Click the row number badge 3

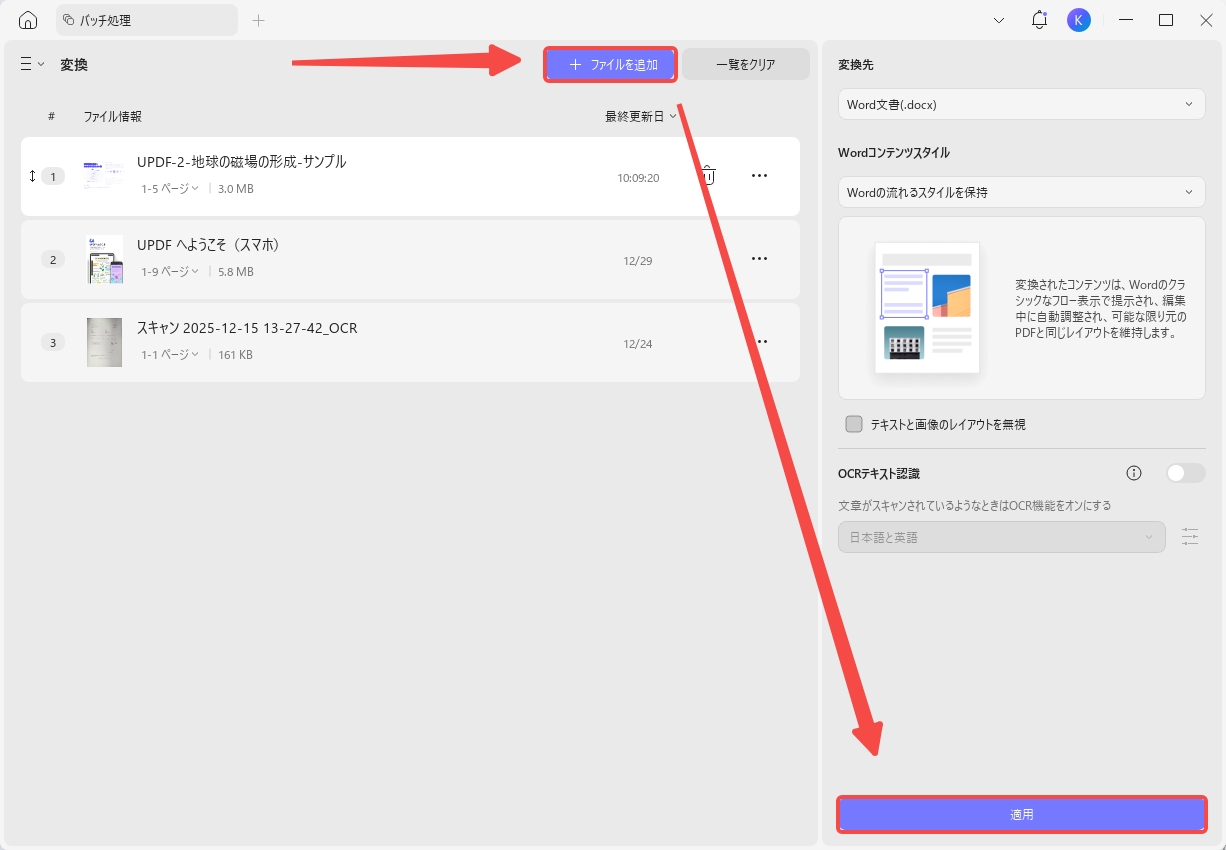pos(53,342)
